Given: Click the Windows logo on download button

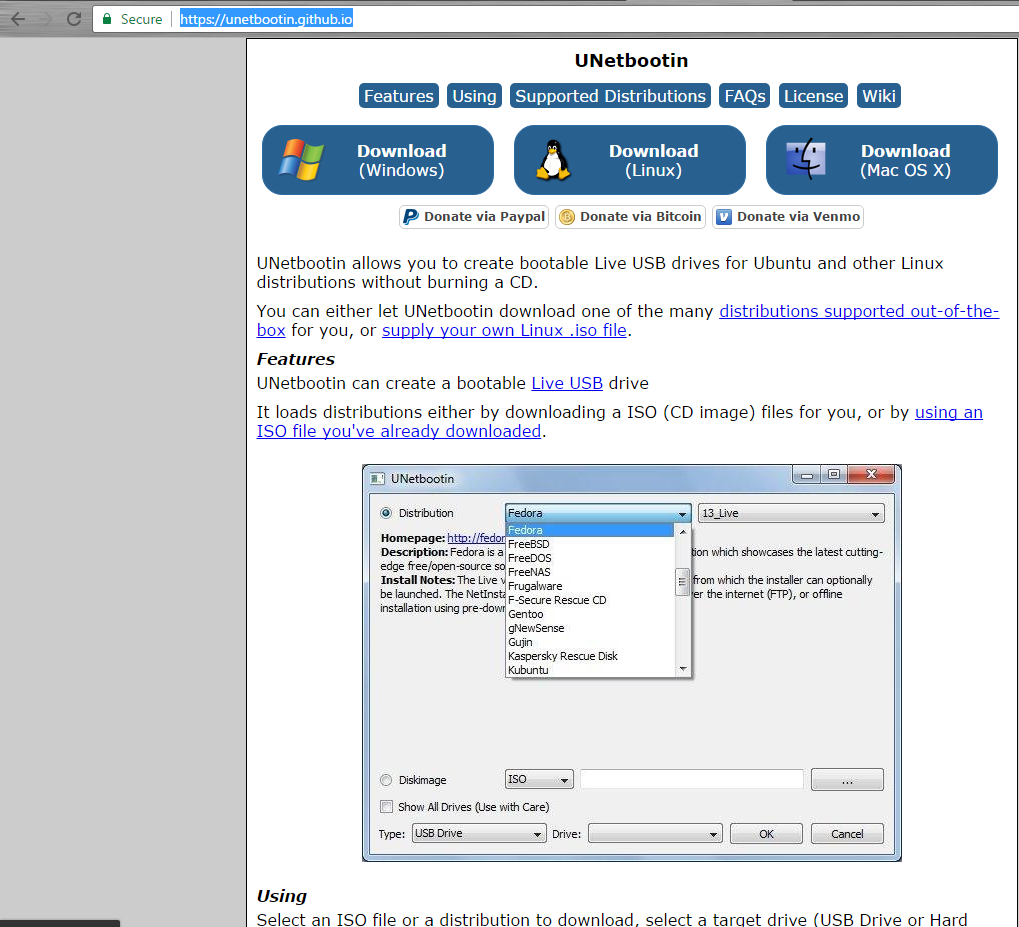Looking at the screenshot, I should (301, 160).
